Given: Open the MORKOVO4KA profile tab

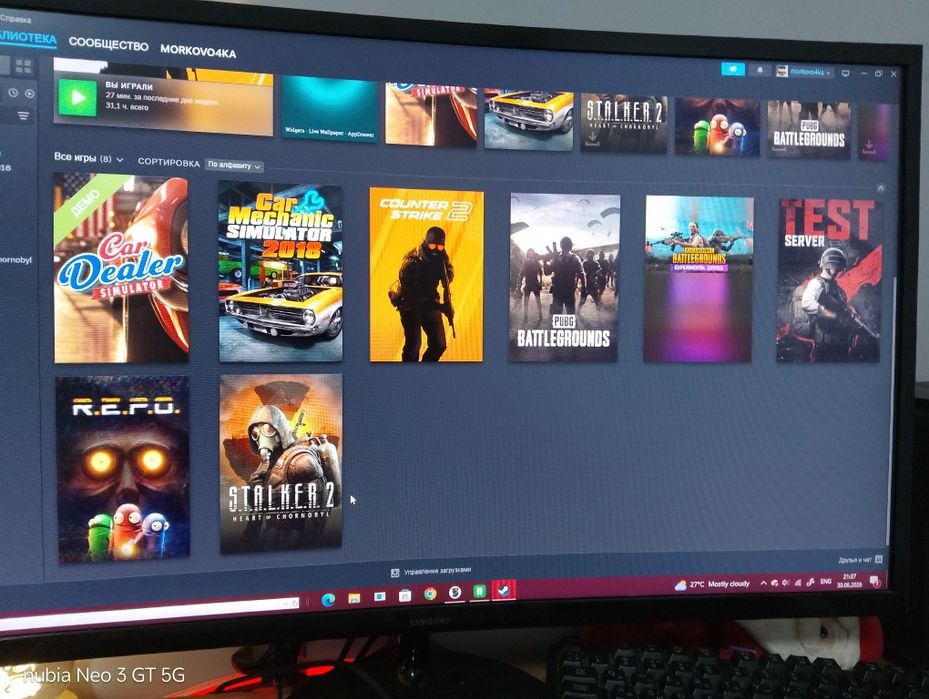Looking at the screenshot, I should pos(198,51).
